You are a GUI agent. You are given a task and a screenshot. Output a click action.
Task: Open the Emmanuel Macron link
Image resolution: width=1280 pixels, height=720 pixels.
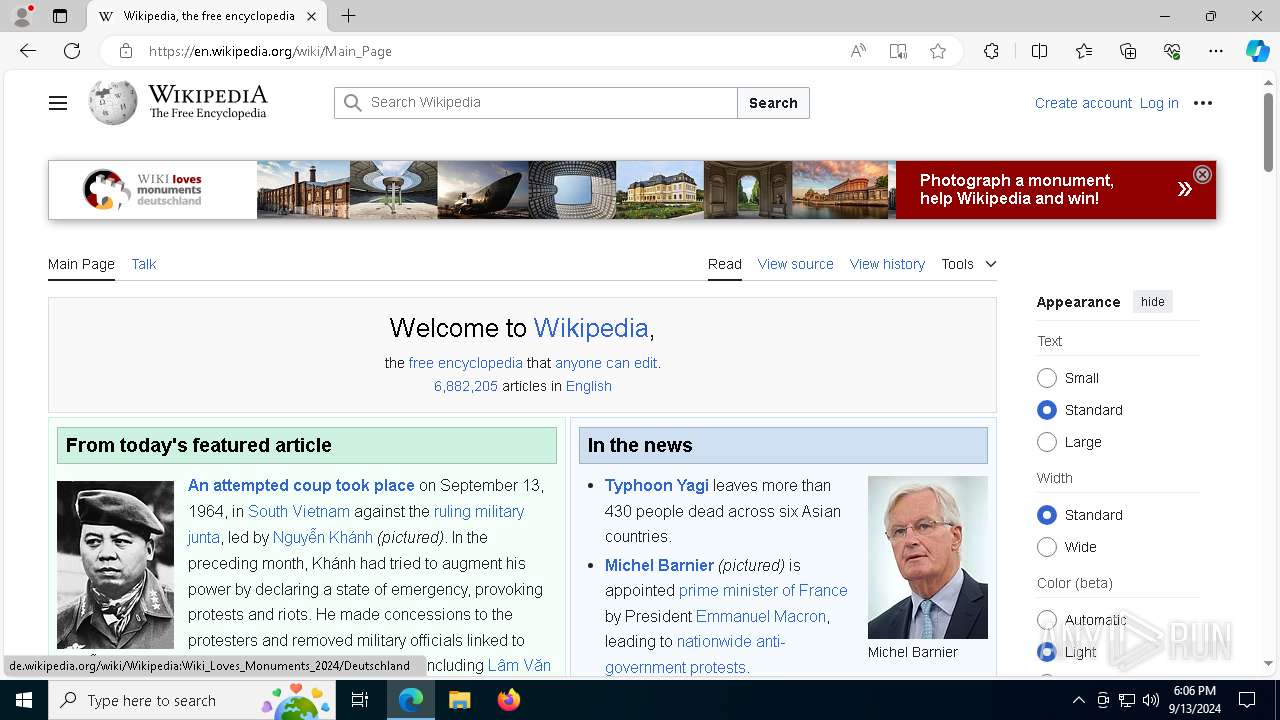[761, 616]
